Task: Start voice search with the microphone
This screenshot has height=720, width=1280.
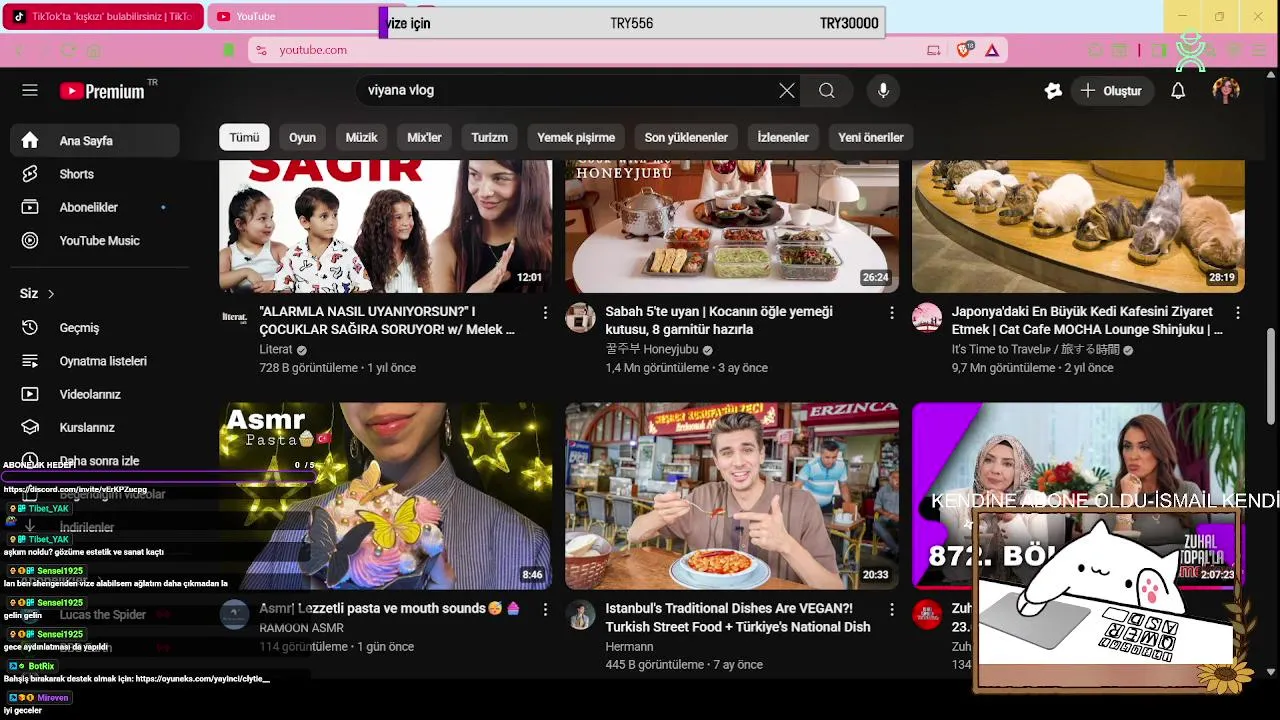Action: (x=883, y=90)
